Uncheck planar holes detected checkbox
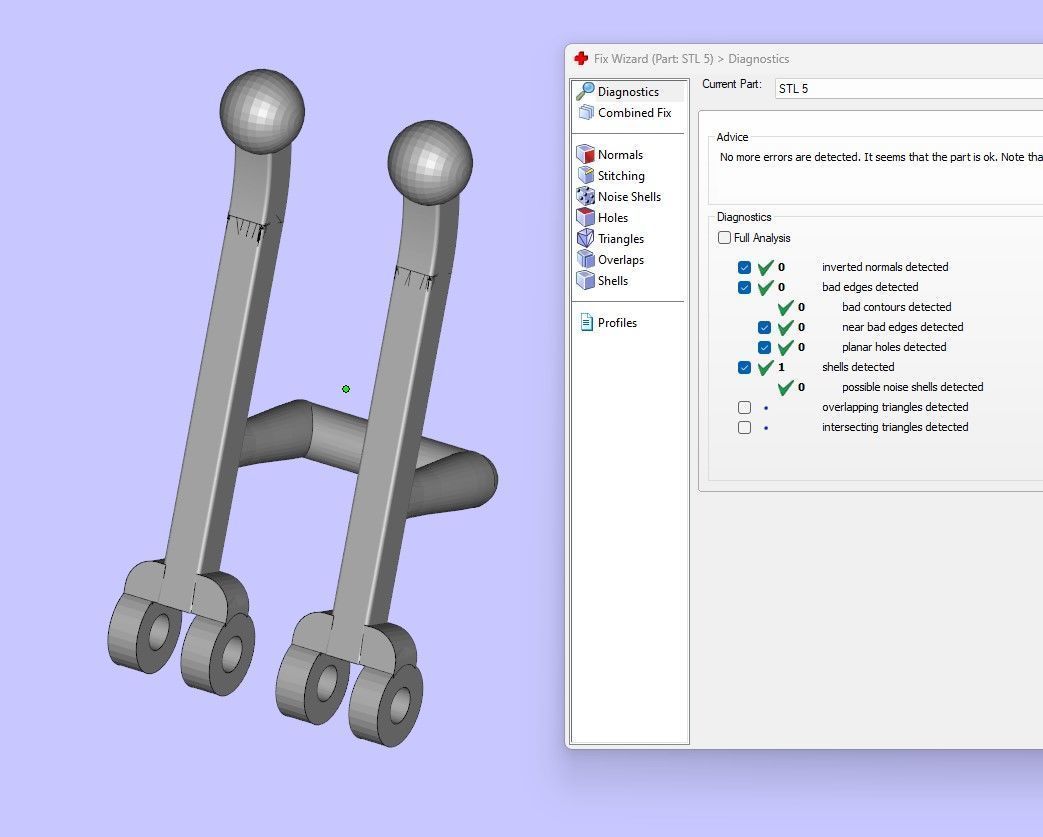 coord(764,347)
